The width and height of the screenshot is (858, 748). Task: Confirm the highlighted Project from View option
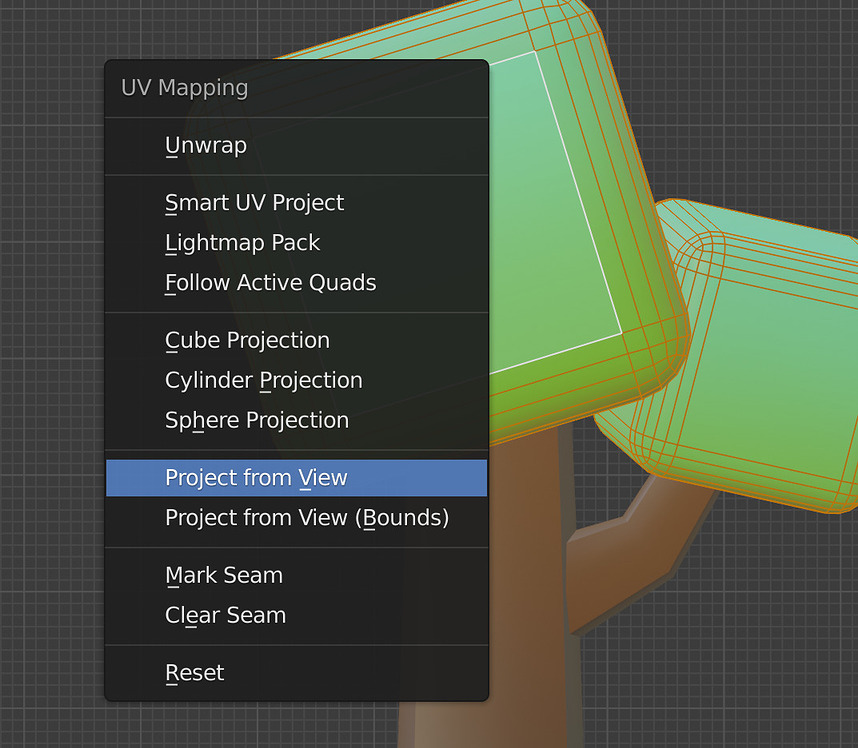[258, 477]
